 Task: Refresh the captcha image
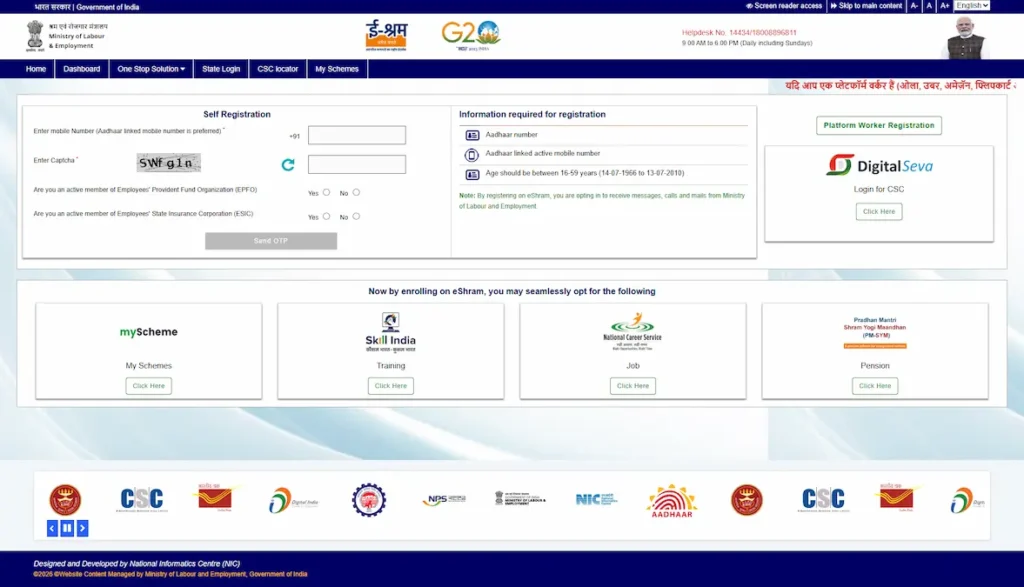(288, 165)
